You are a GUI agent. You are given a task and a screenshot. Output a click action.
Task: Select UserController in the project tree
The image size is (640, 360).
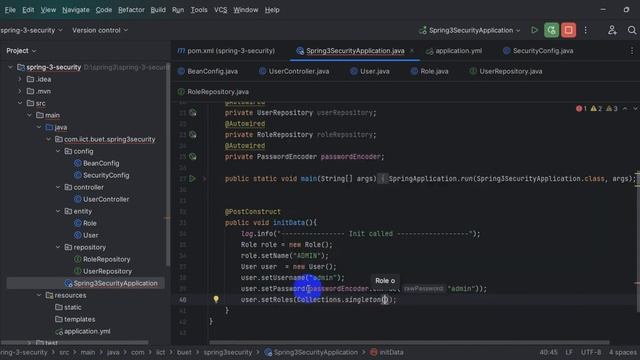point(102,199)
